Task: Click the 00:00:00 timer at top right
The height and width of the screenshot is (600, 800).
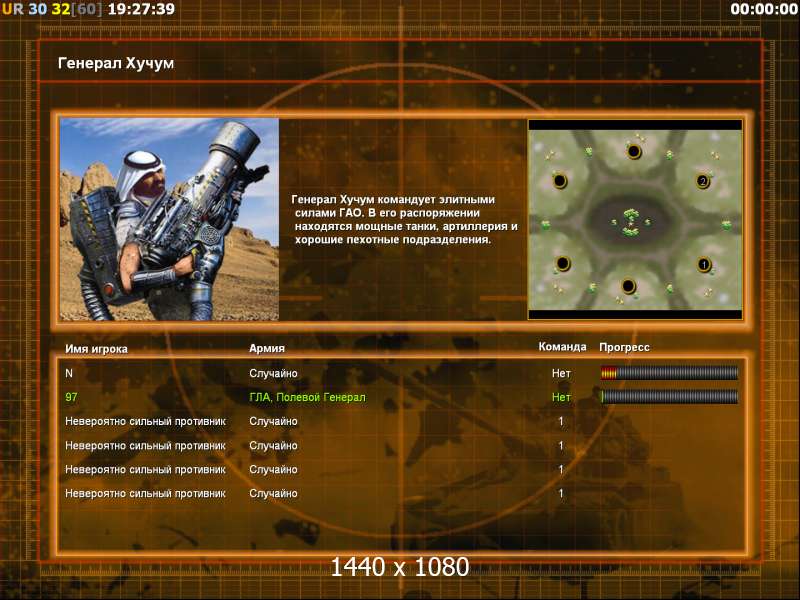Action: click(x=764, y=9)
